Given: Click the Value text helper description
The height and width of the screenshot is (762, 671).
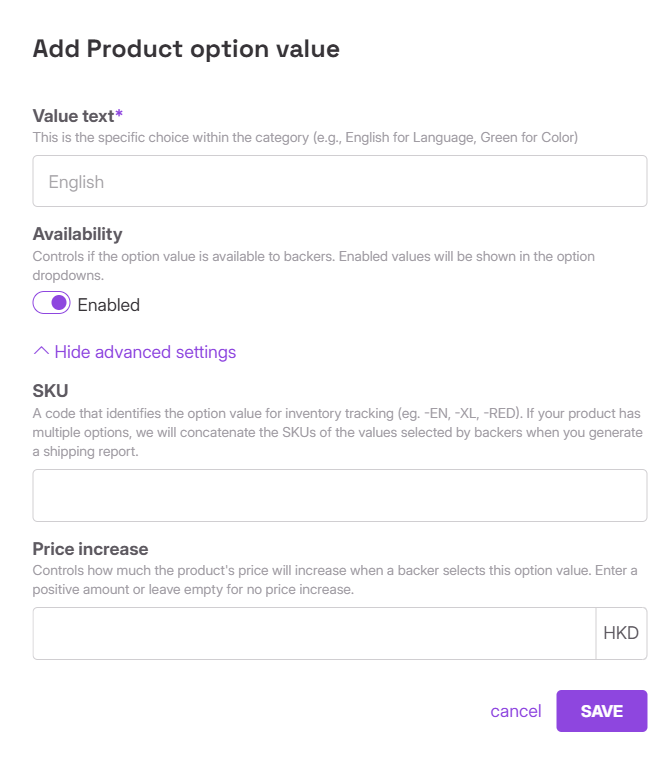Looking at the screenshot, I should click(x=305, y=137).
